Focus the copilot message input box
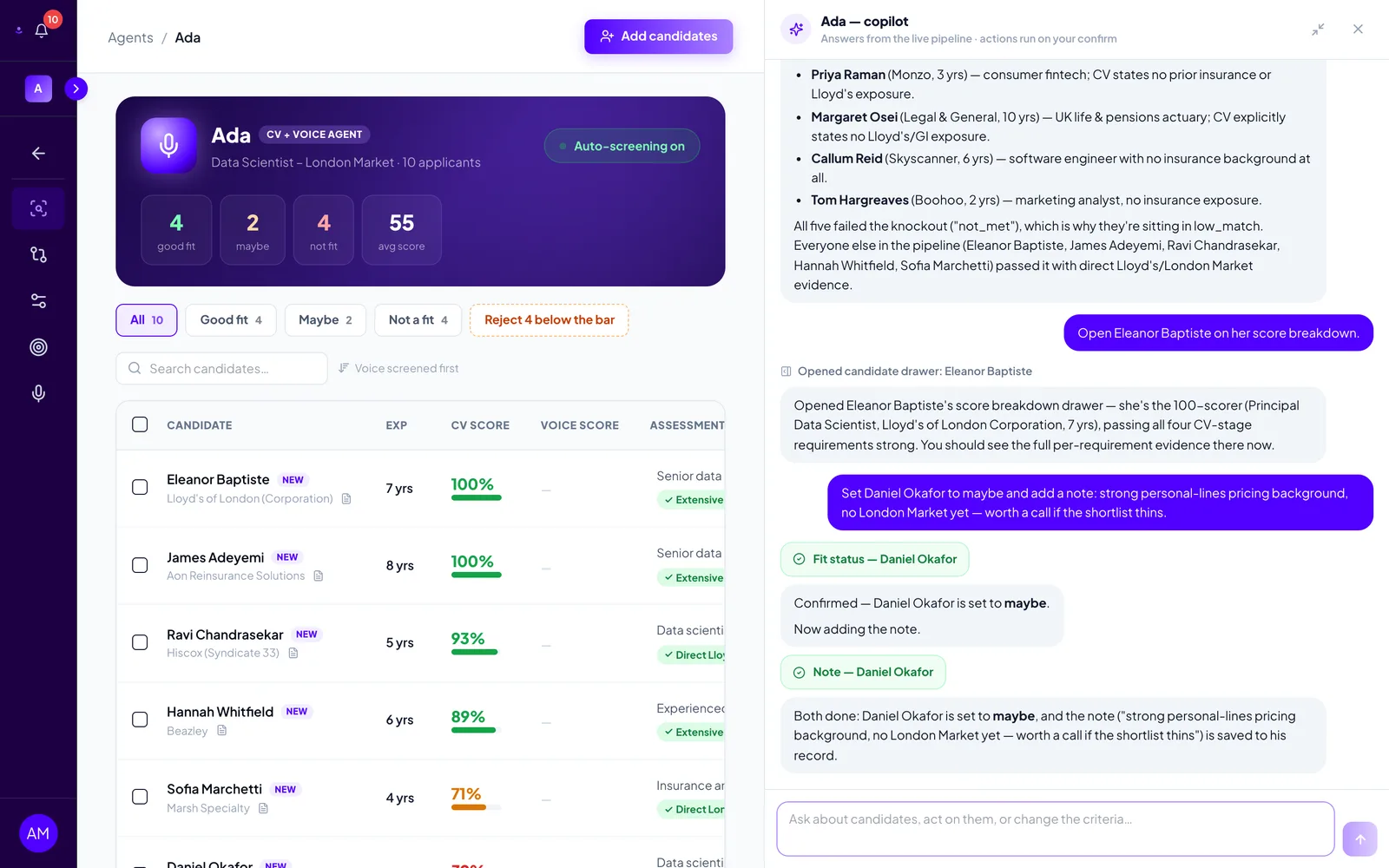The width and height of the screenshot is (1389, 868). pyautogui.click(x=1055, y=829)
